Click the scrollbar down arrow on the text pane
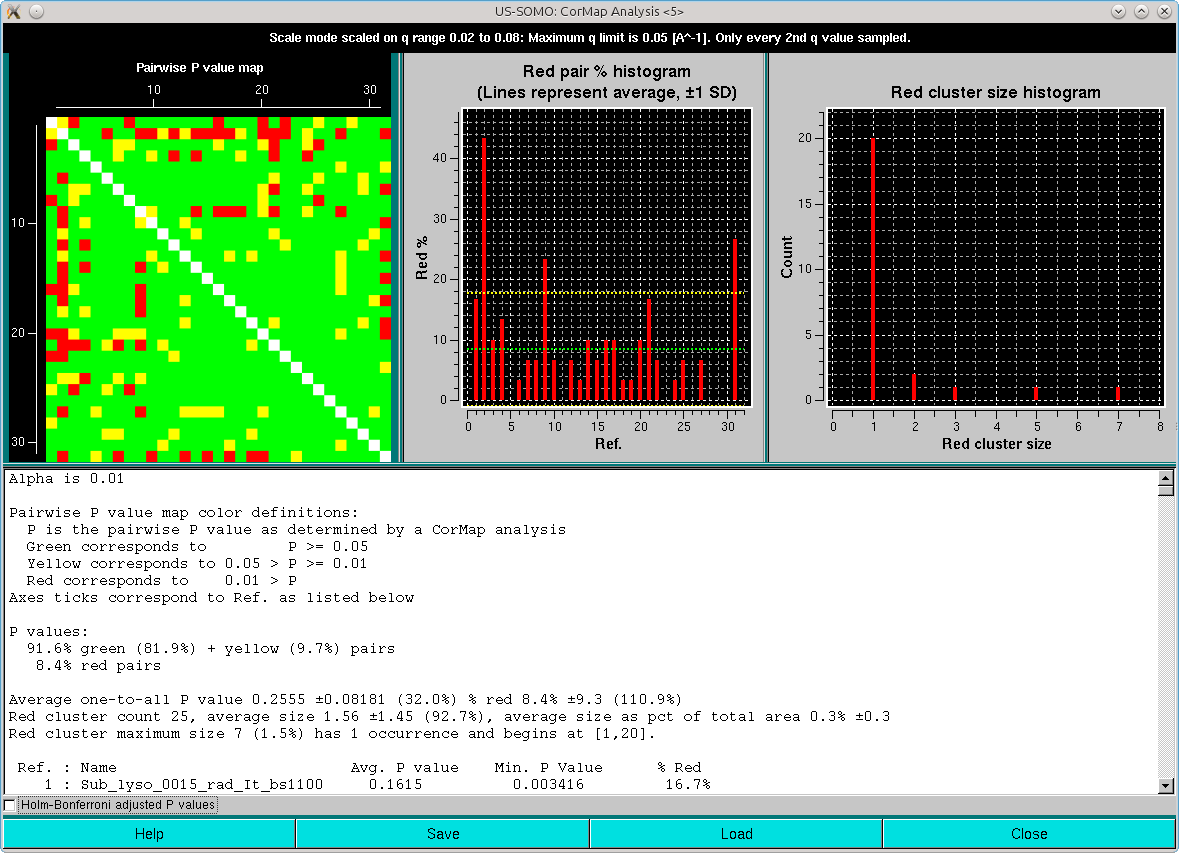This screenshot has height=853, width=1179. pos(1168,784)
